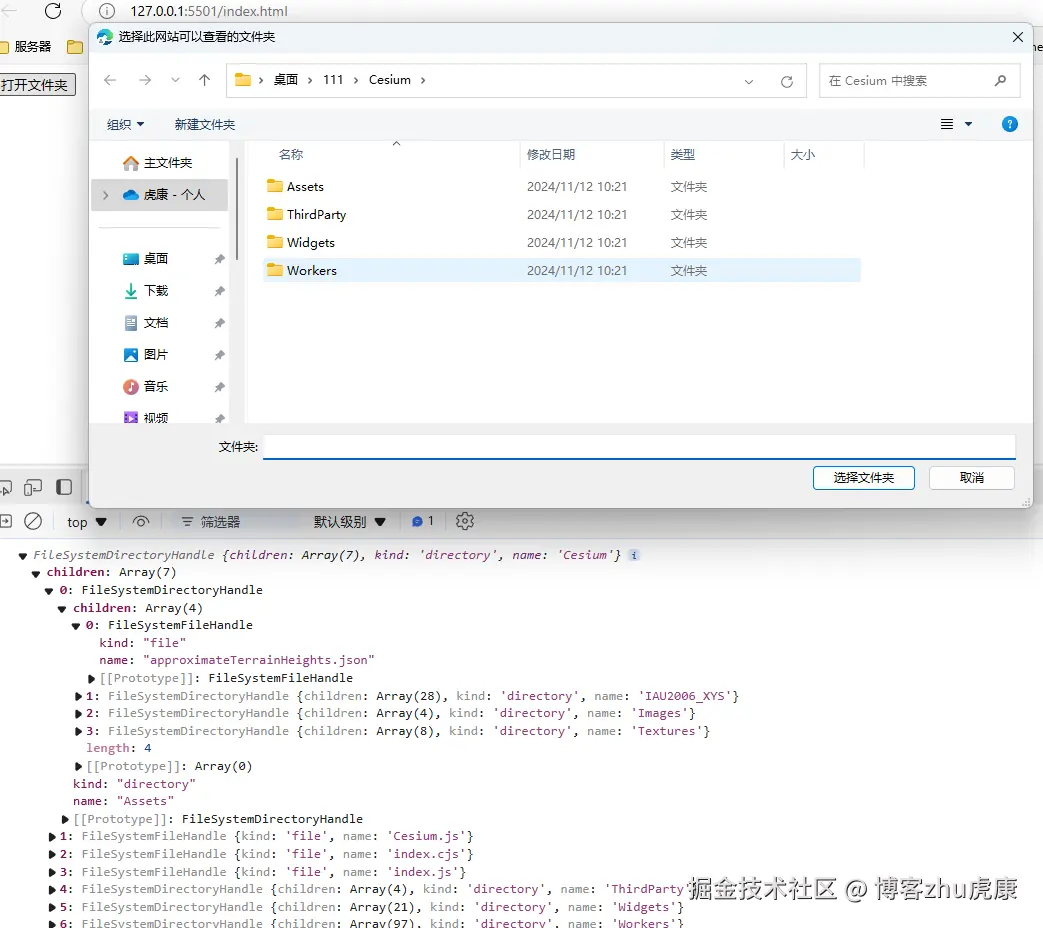Viewport: 1043px width, 928px height.
Task: Expand the IAU2006_XYS directory entry
Action: pyautogui.click(x=78, y=696)
